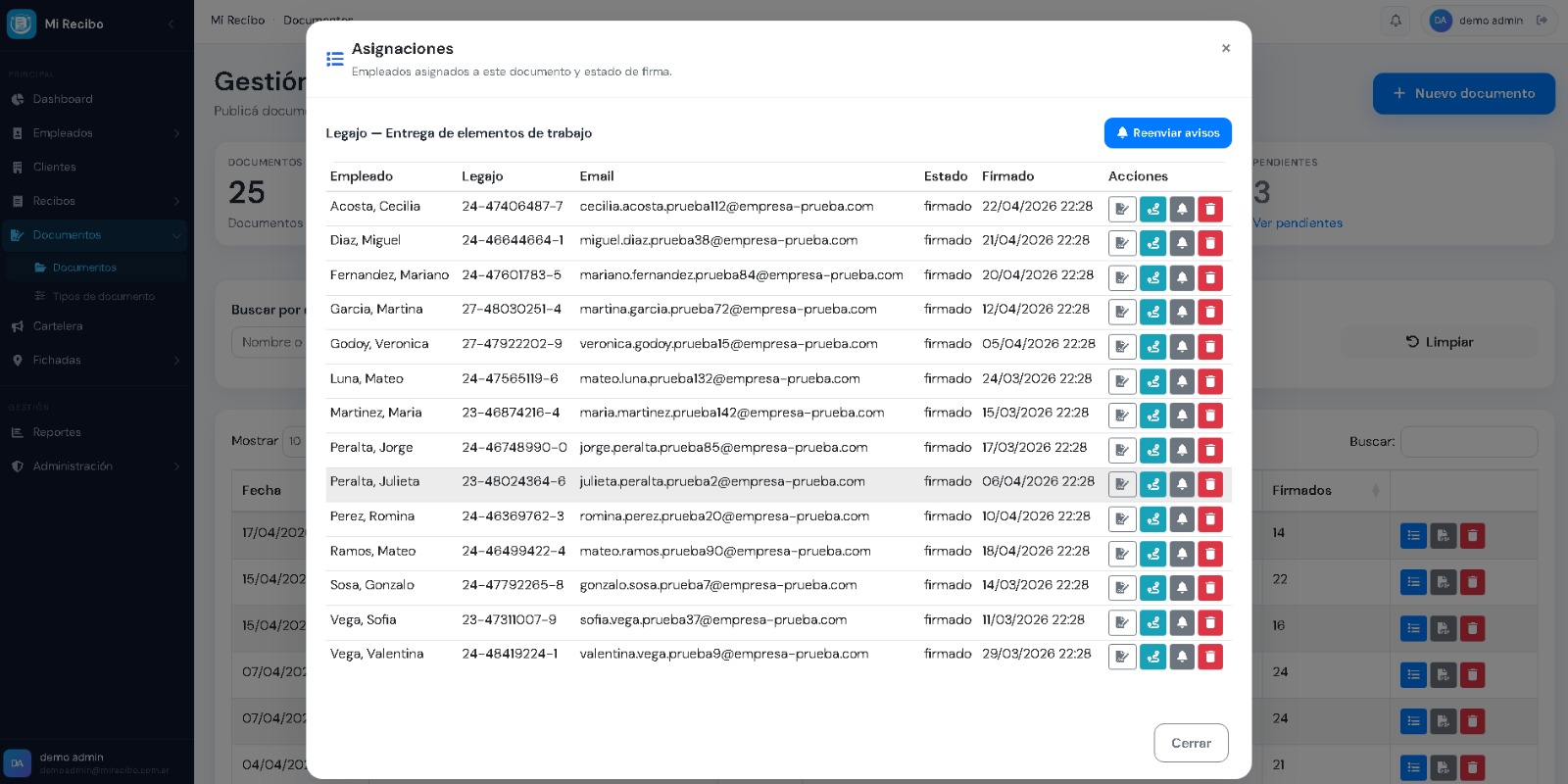Delete assignment of Fernandez, Mariano
Viewport: 1568px width, 784px height.
point(1210,277)
